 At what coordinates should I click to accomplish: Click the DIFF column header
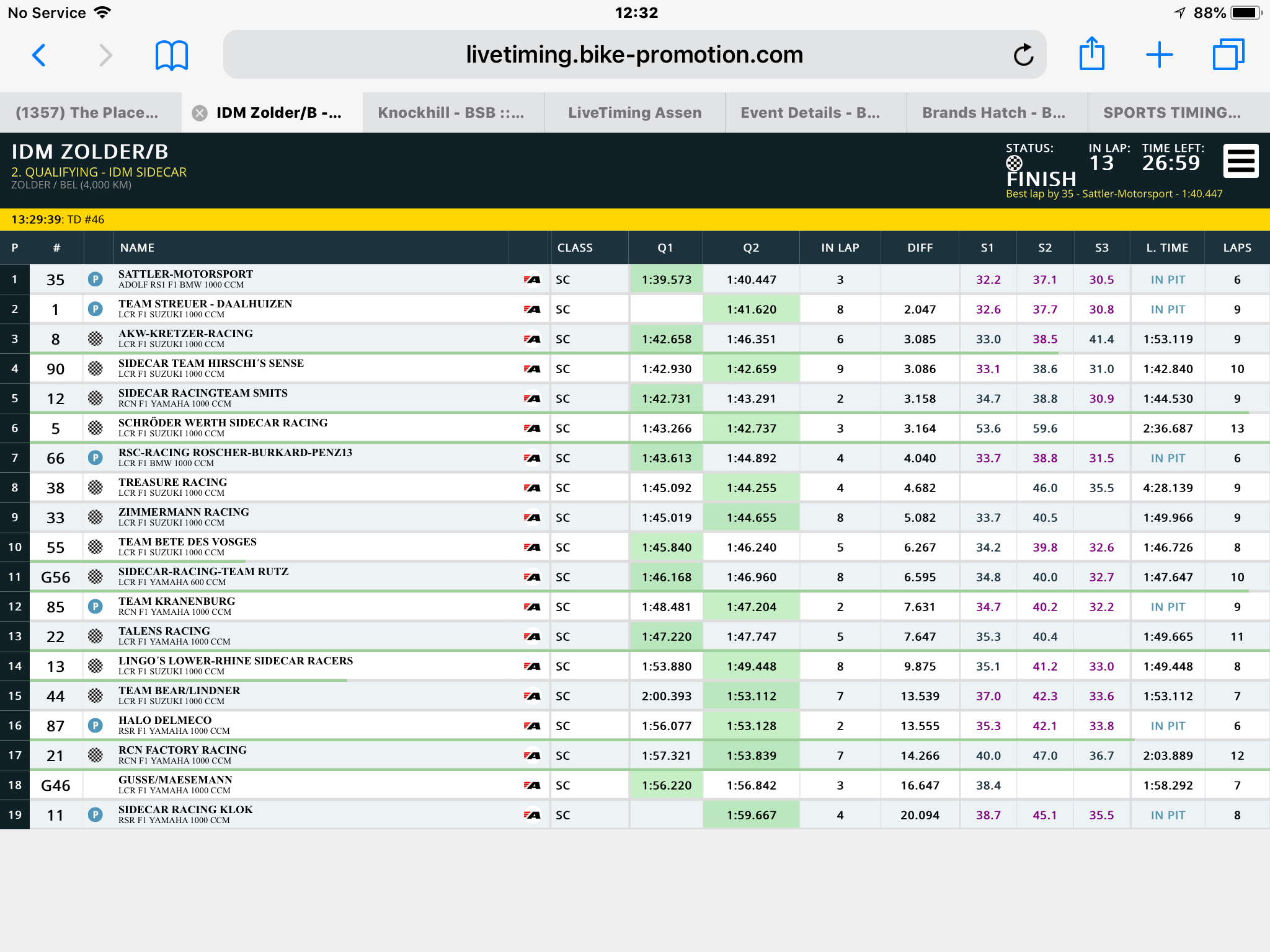tap(920, 248)
